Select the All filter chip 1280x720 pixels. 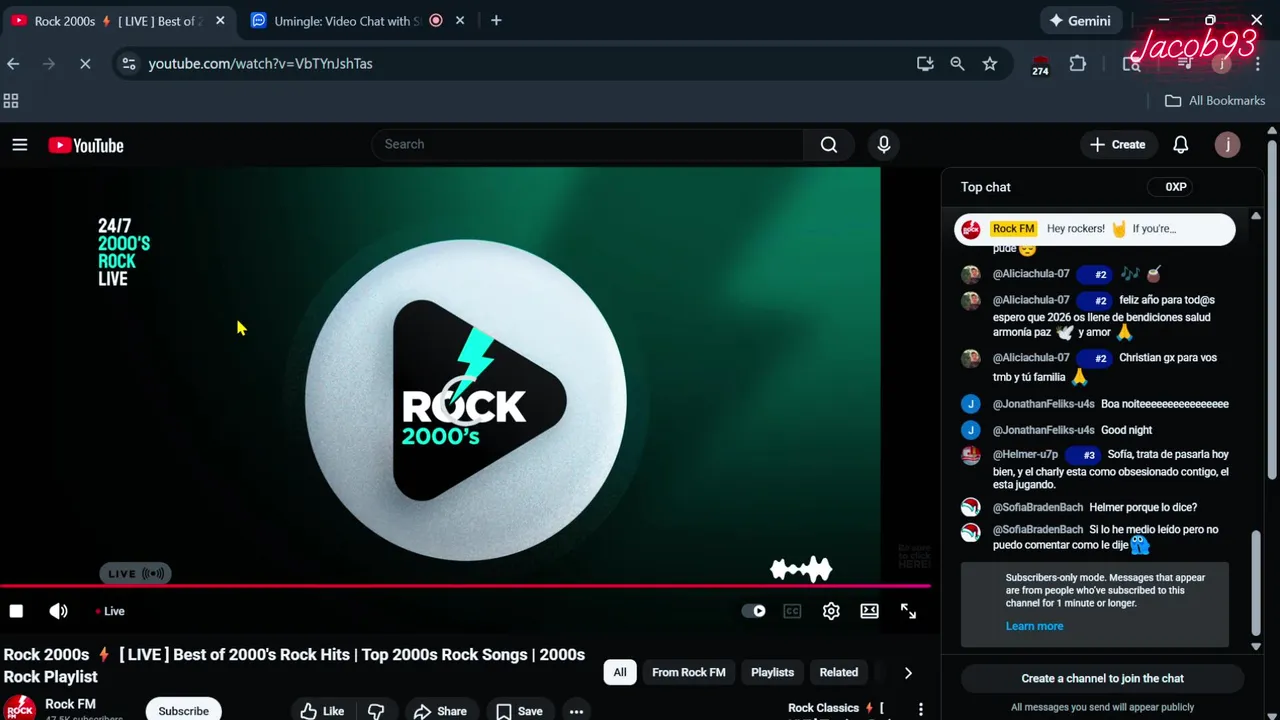pos(620,672)
